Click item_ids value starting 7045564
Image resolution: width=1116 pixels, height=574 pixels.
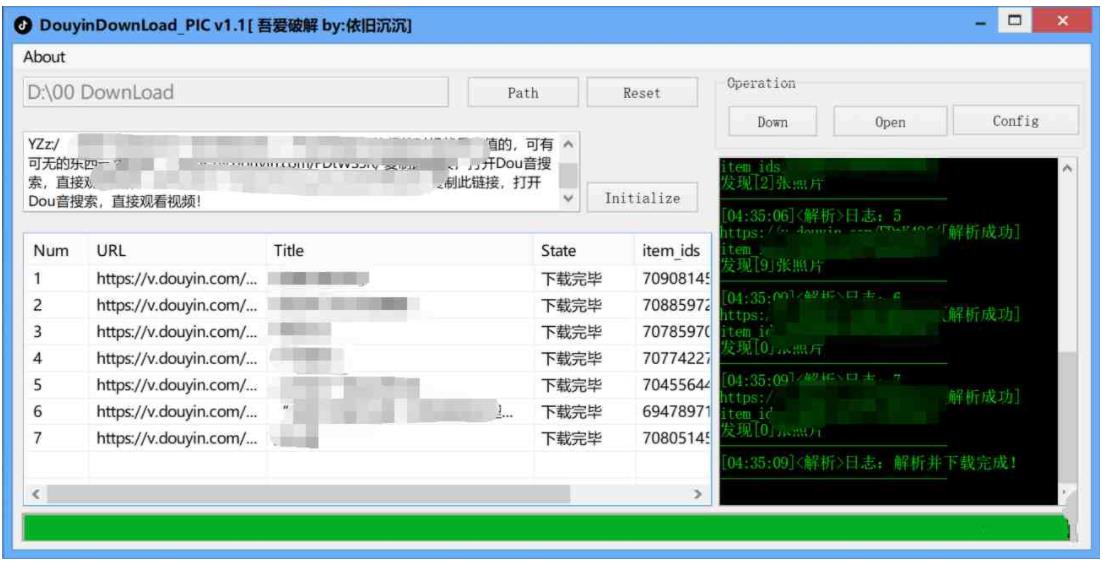(675, 385)
